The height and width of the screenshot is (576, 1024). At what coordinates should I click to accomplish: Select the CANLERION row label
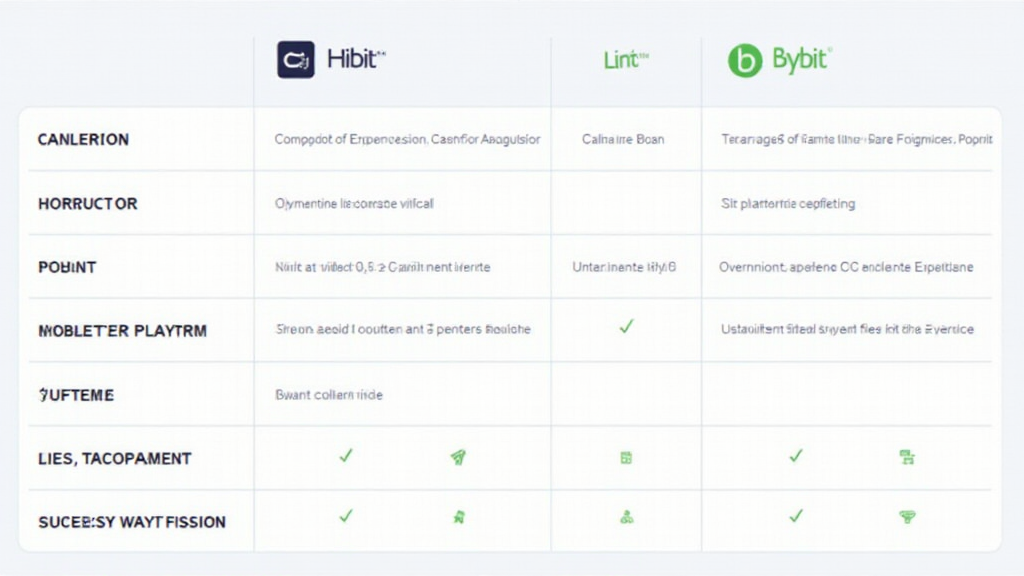[83, 140]
